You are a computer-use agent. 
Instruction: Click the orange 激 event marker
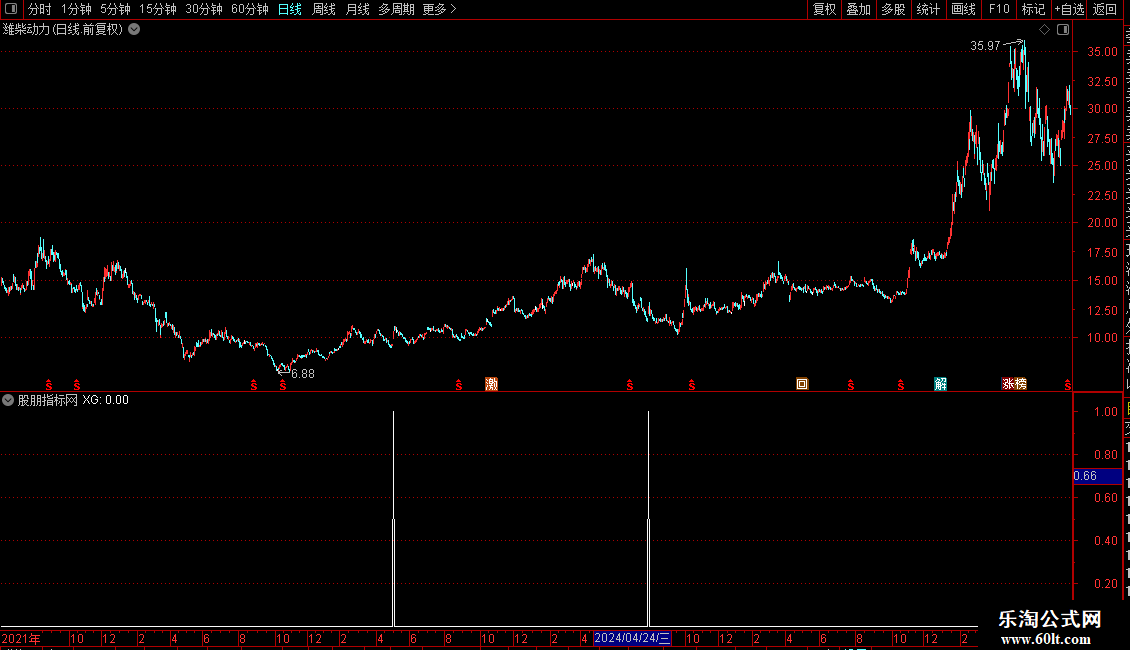[491, 384]
